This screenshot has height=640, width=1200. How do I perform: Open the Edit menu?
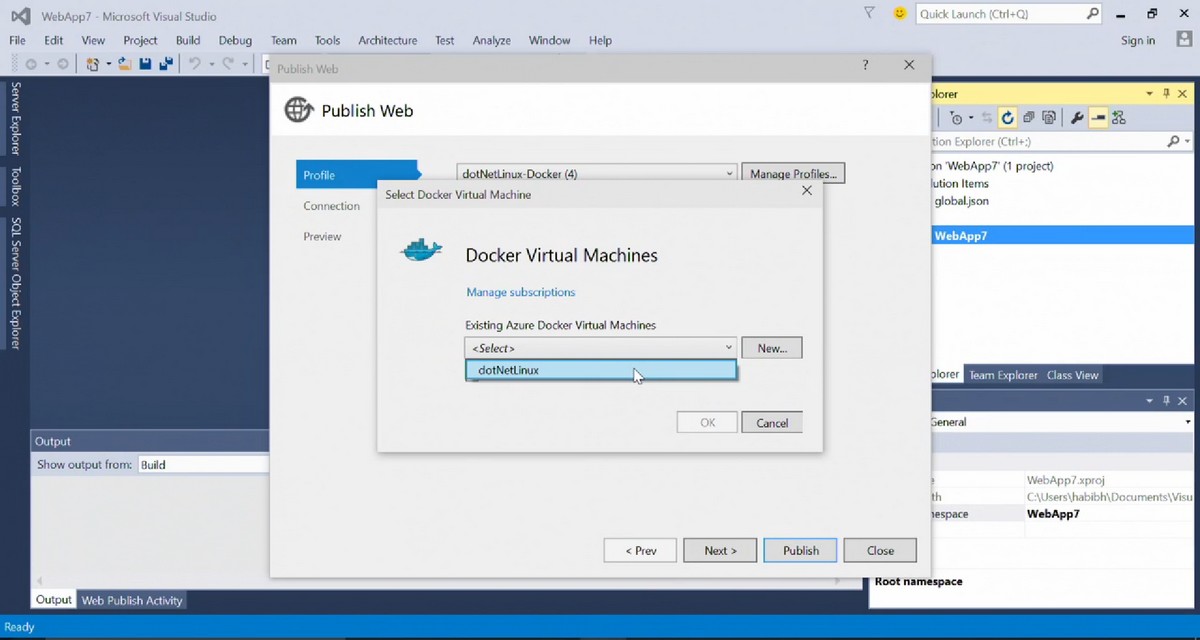[x=54, y=40]
